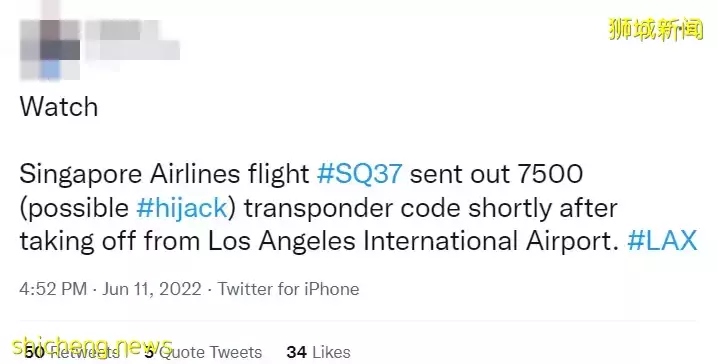Click Los Angeles International Airport text
The height and width of the screenshot is (364, 717).
[x=413, y=241]
